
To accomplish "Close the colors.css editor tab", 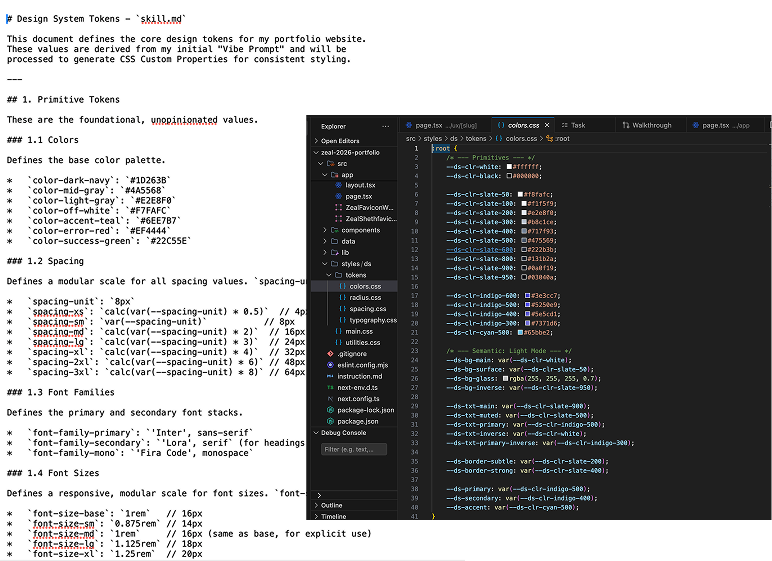I will (547, 125).
